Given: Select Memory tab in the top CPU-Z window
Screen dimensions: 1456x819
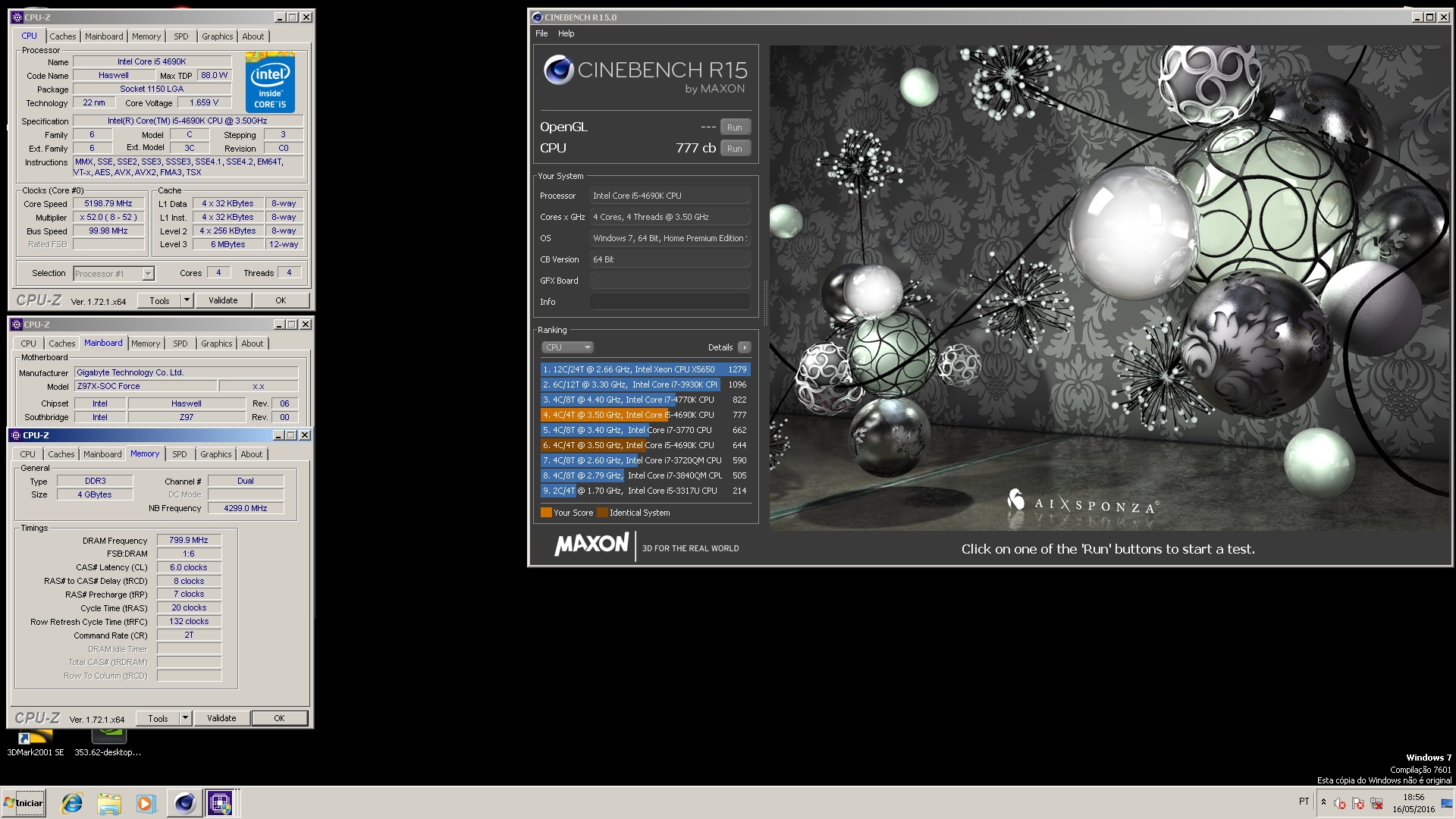Looking at the screenshot, I should click(146, 36).
